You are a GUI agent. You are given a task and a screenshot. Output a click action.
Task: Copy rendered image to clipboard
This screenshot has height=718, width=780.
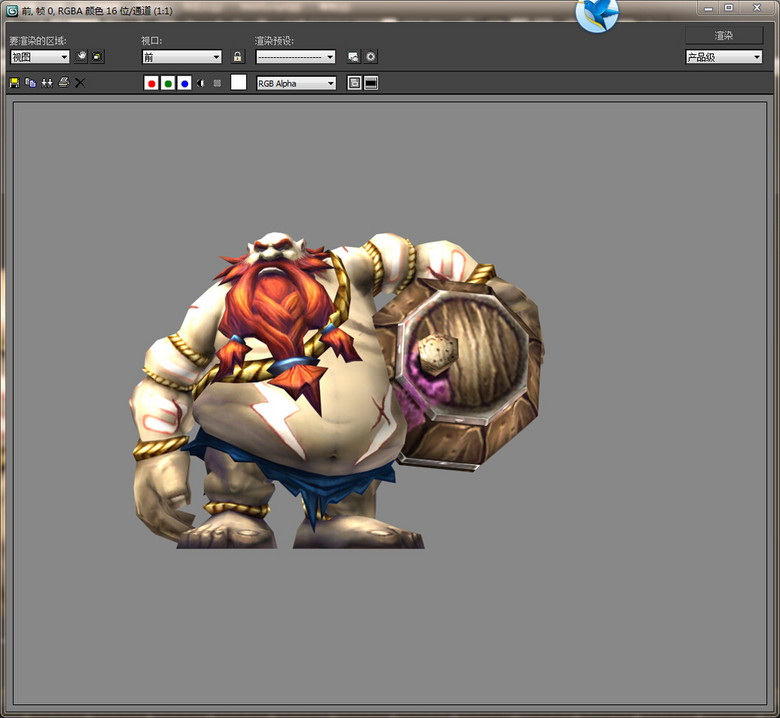[x=30, y=83]
